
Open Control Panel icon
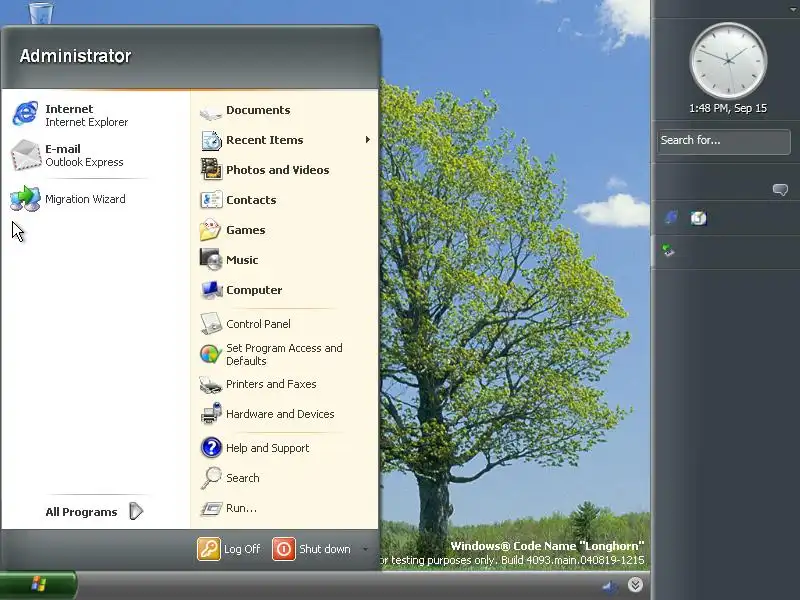(x=211, y=324)
